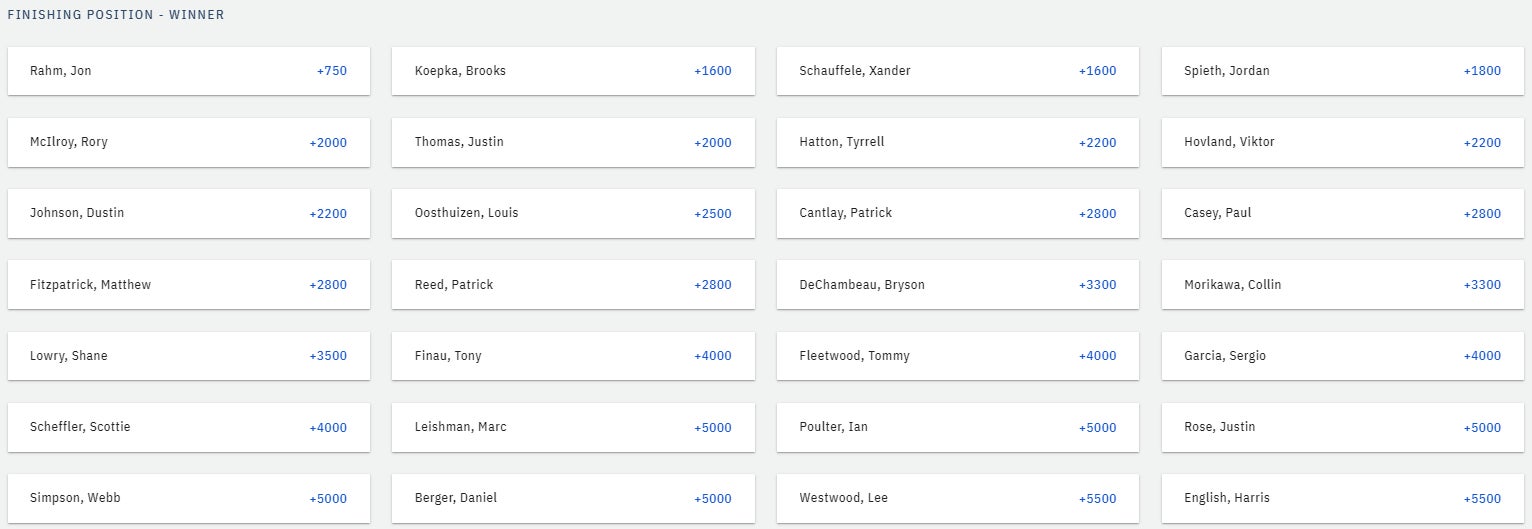Screen dimensions: 1532x529
Task: Choose Fleetwood, Tommy winner odds
Action: coord(958,356)
